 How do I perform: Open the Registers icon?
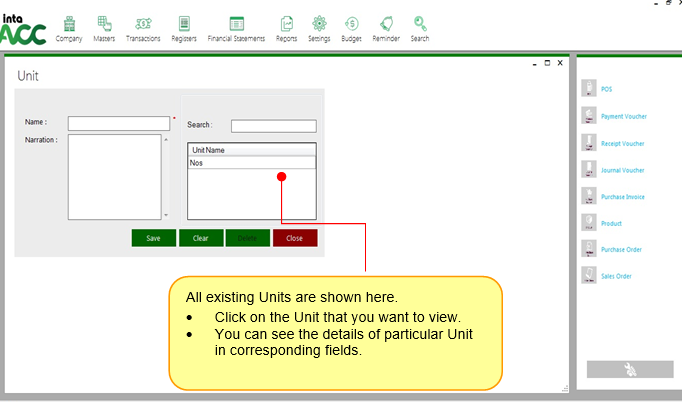(x=184, y=24)
